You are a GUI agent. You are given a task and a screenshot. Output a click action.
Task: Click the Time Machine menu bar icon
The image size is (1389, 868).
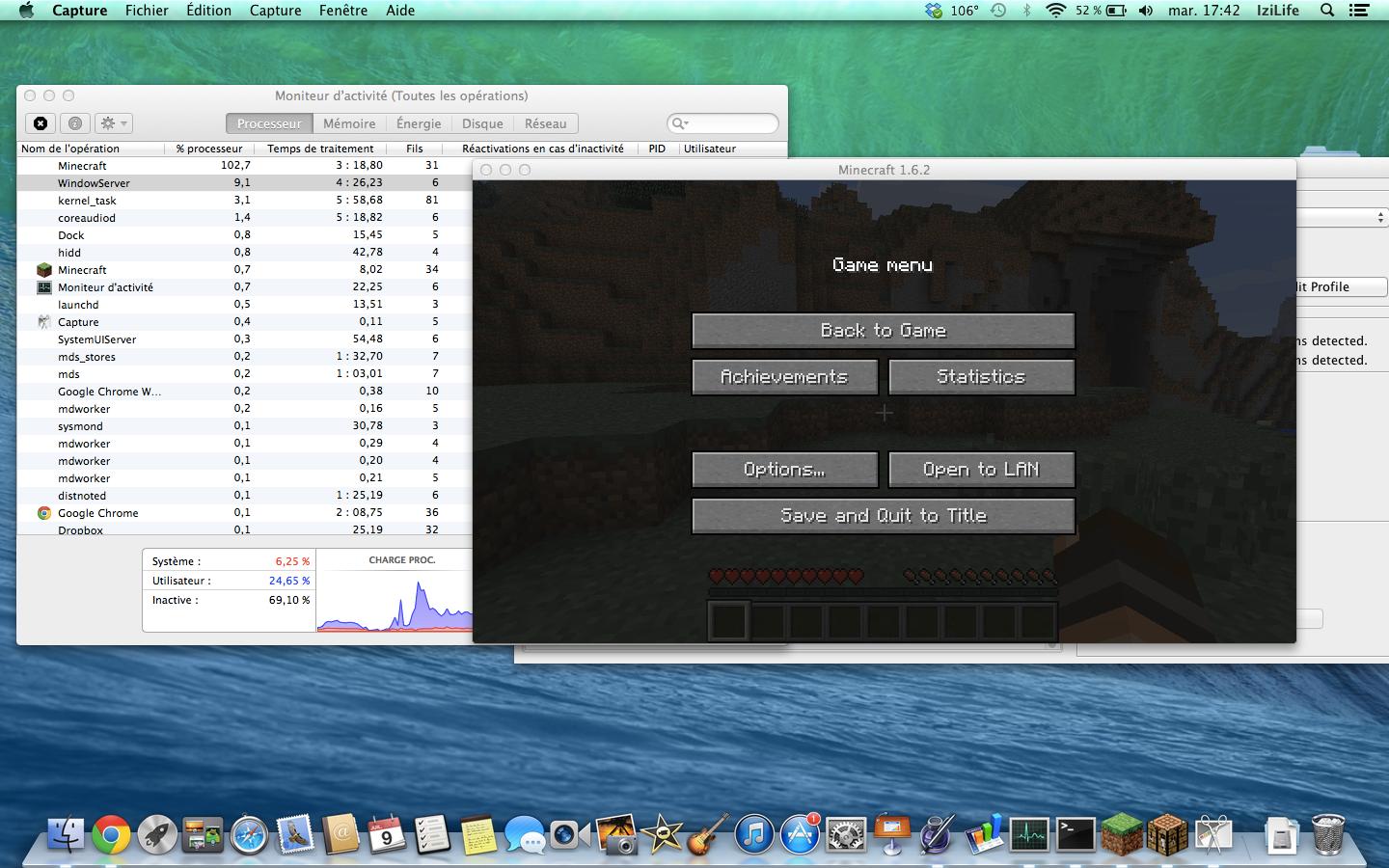point(998,11)
